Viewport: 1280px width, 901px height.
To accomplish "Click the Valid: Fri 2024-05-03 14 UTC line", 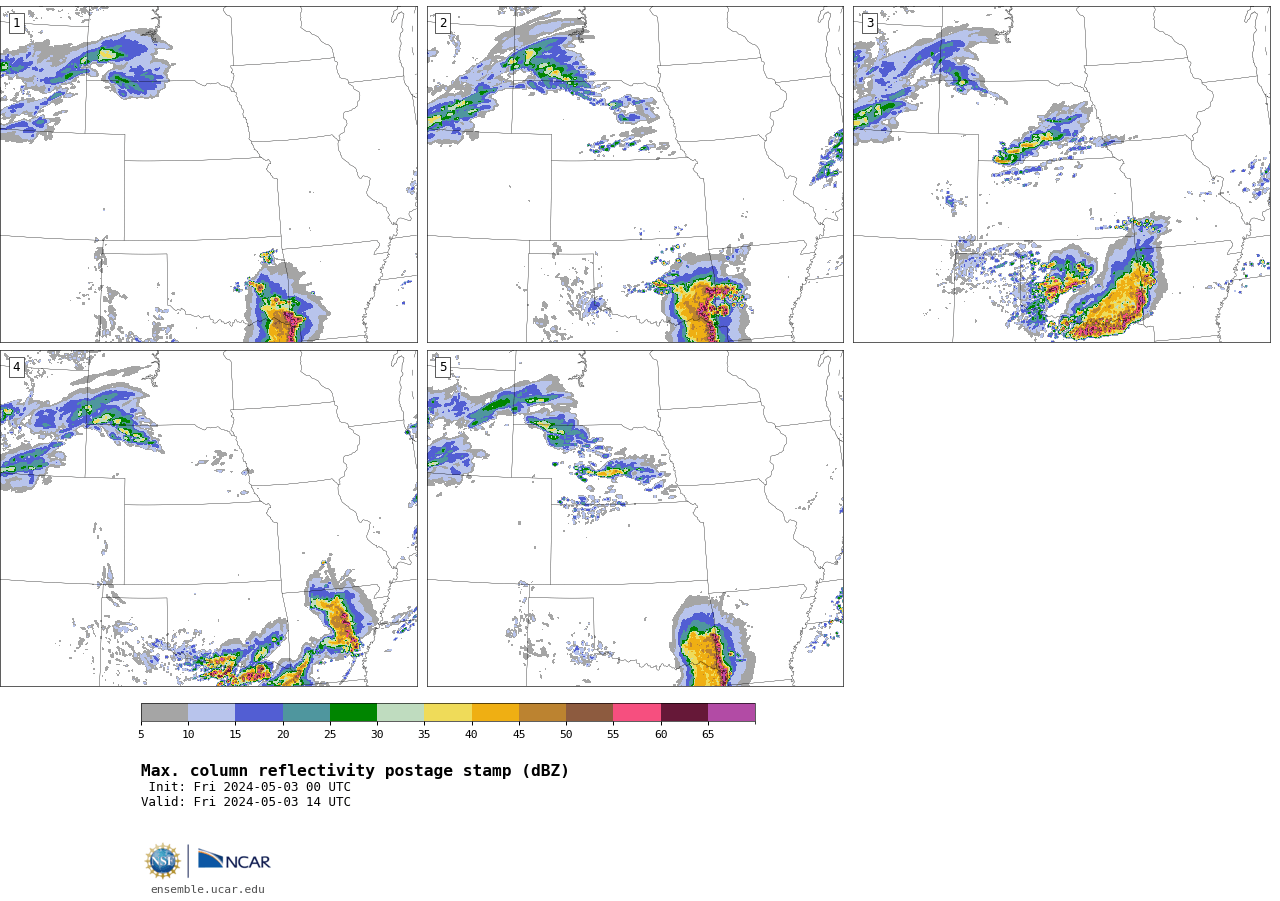I will click(x=246, y=802).
